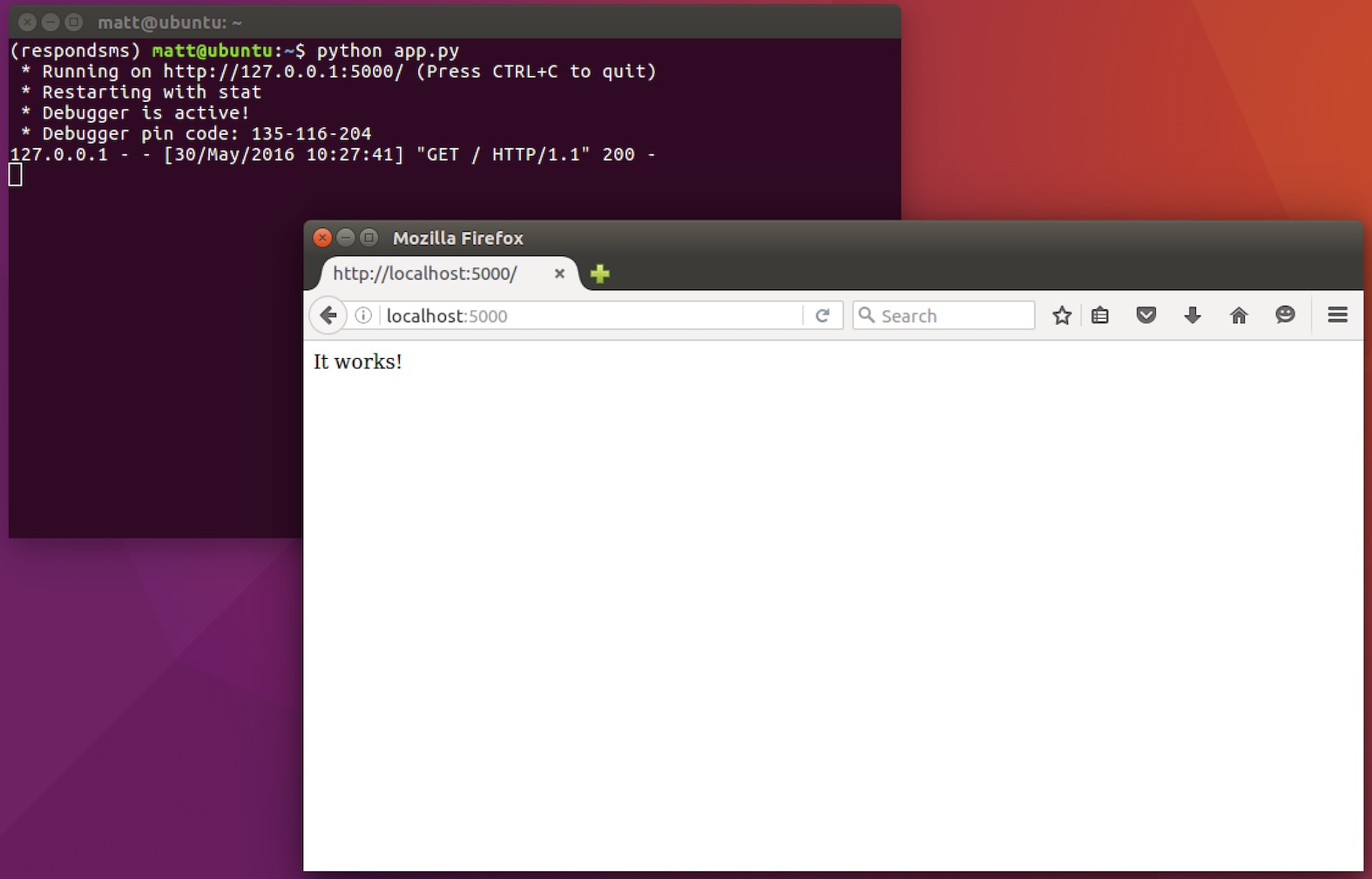This screenshot has width=1372, height=879.
Task: Close the Mozilla Firefox window
Action: 322,237
